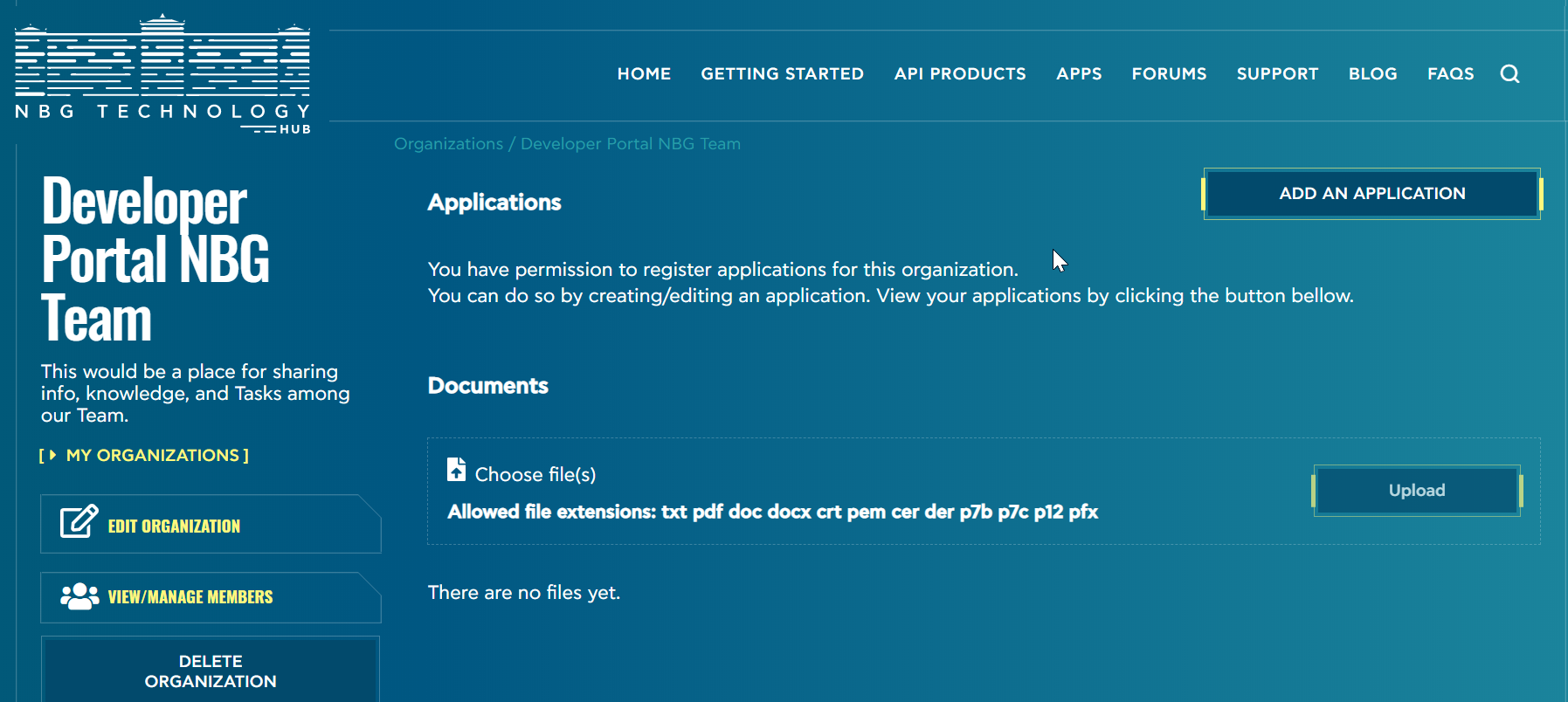This screenshot has height=702, width=1568.
Task: Click the file upload document icon
Action: click(x=456, y=470)
